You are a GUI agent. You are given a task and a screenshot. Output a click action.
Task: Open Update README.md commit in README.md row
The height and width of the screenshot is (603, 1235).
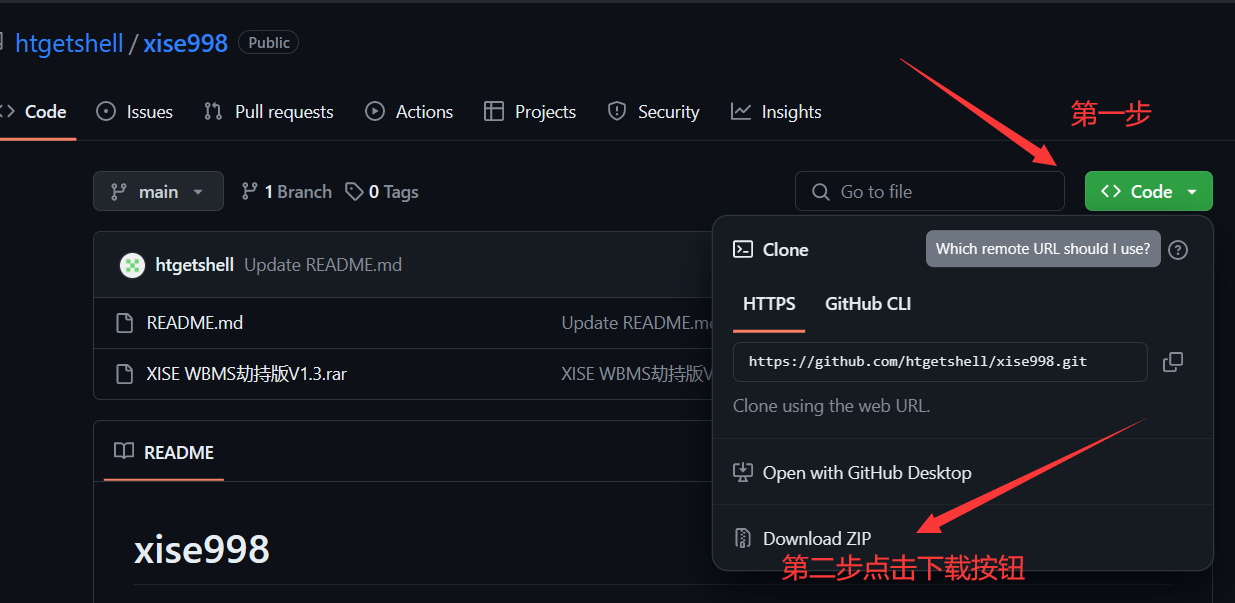637,323
